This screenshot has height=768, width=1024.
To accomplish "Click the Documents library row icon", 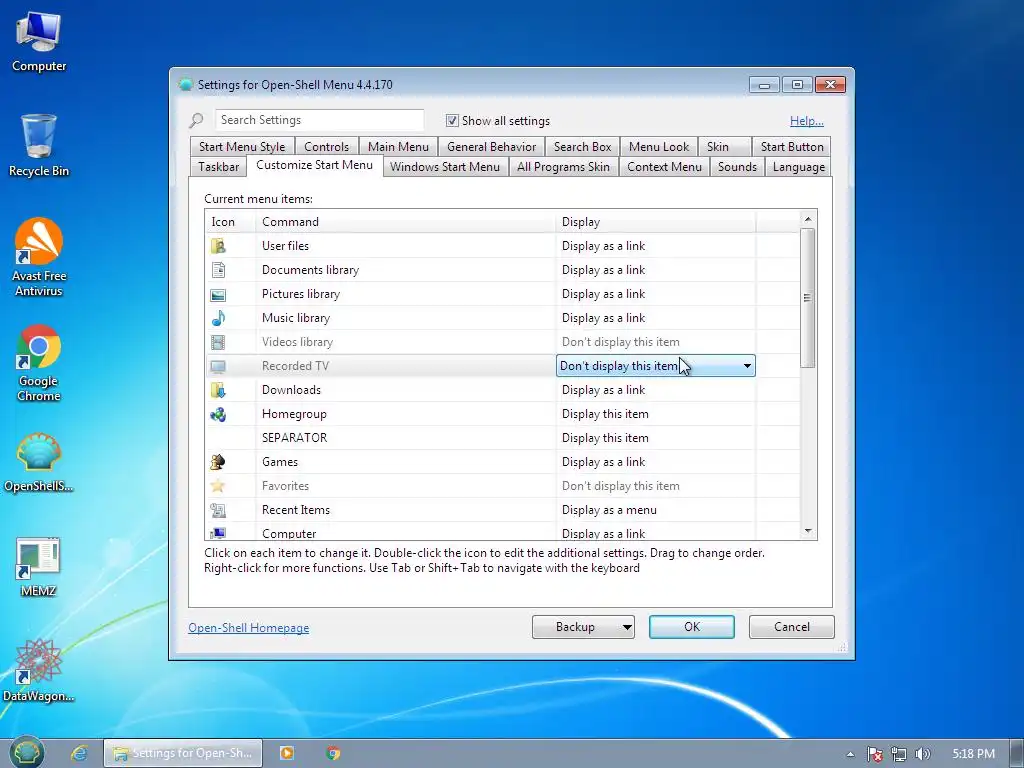I will tap(218, 270).
